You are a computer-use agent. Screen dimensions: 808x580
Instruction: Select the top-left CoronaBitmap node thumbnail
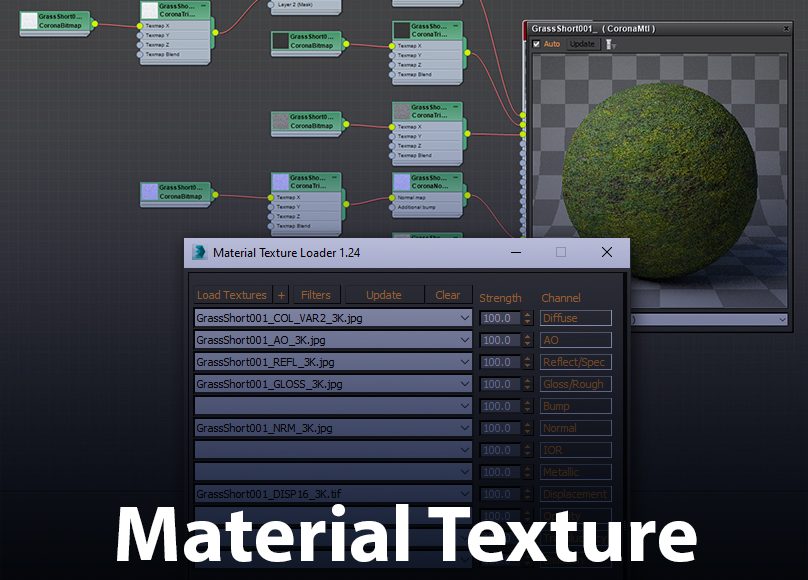(29, 20)
